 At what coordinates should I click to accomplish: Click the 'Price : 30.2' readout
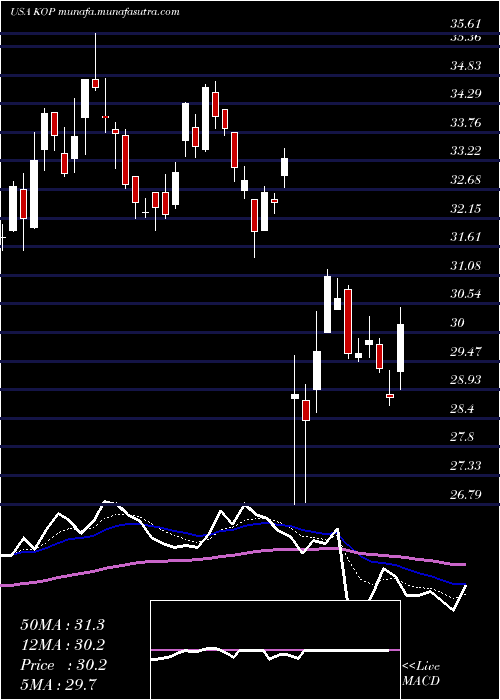[x=63, y=665]
